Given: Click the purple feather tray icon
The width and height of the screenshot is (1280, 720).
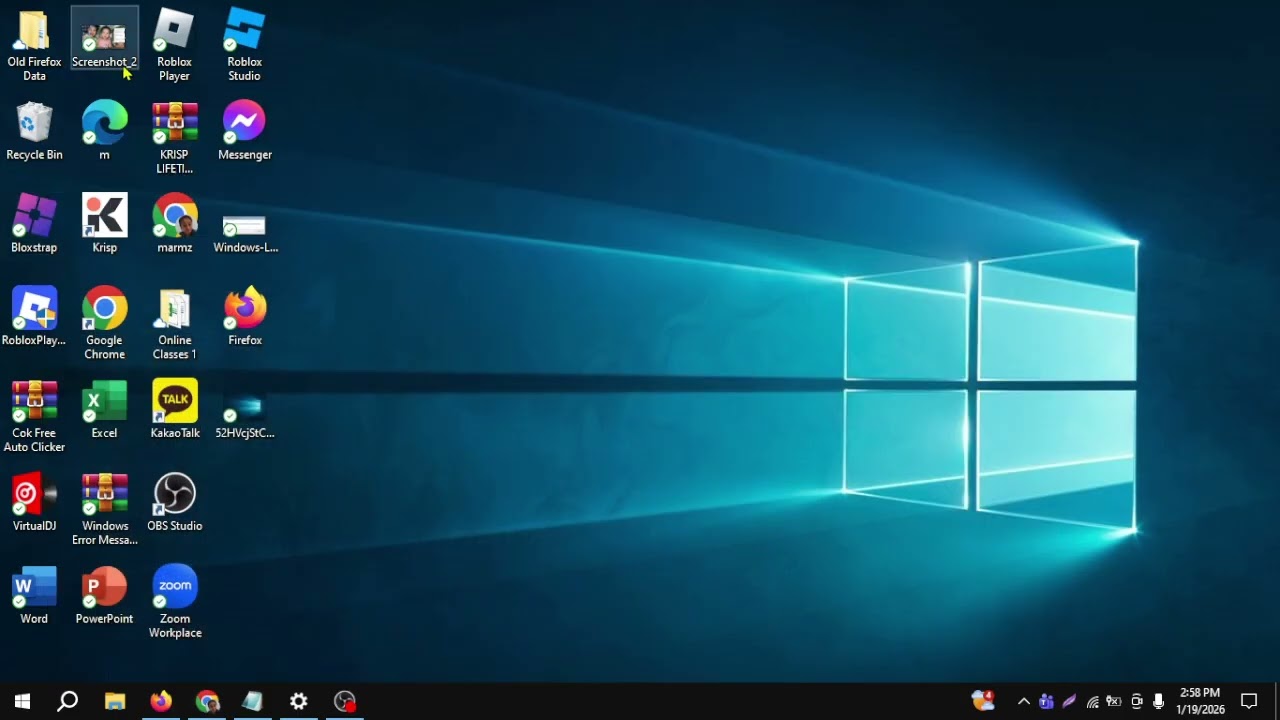Looking at the screenshot, I should click(1069, 701).
